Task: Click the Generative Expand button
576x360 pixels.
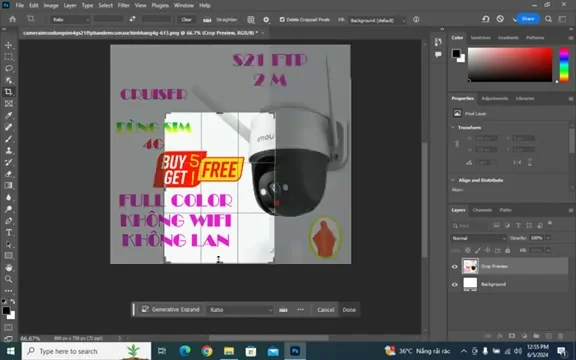Action: click(x=171, y=309)
